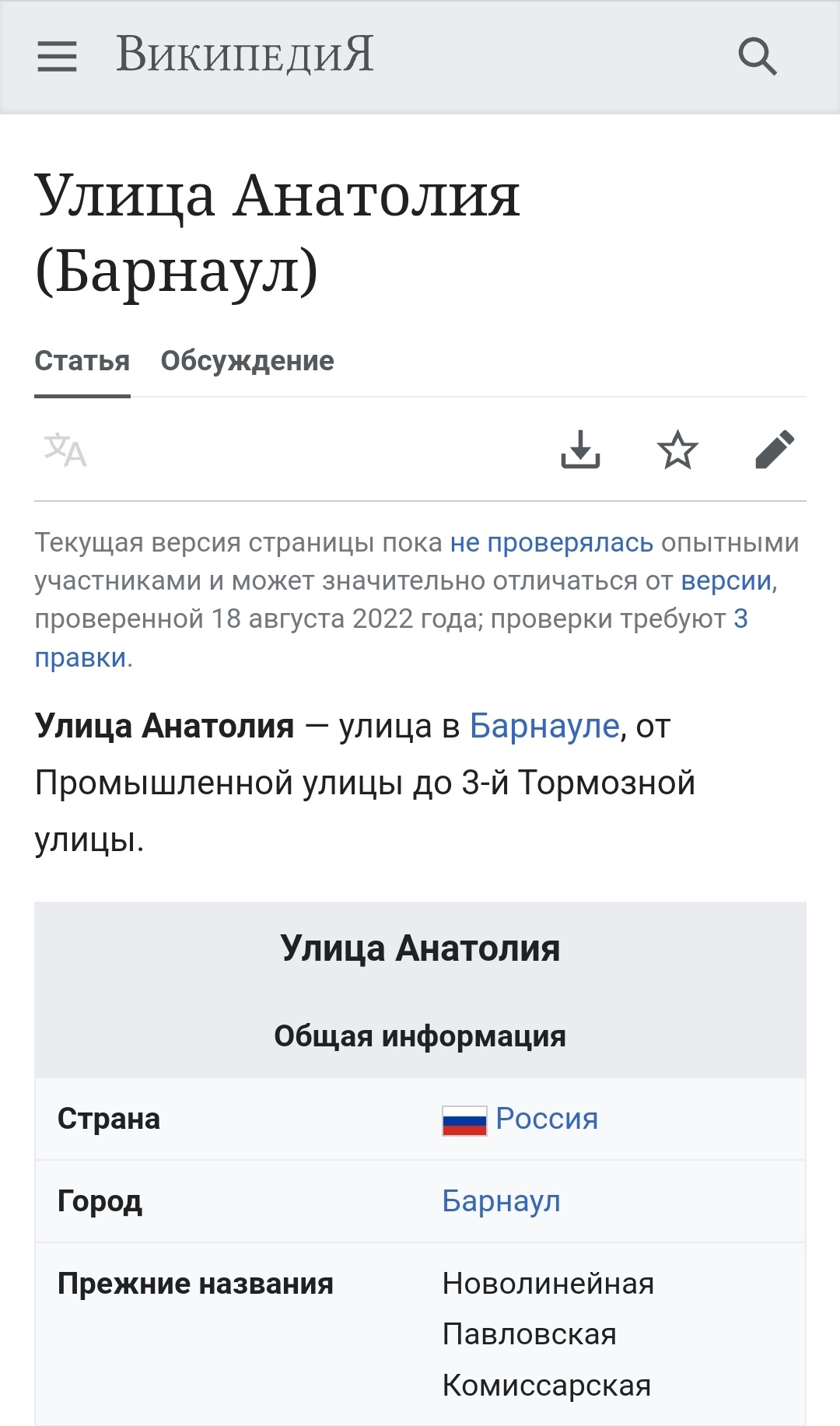Open the Россия link in infobox
The height and width of the screenshot is (1426, 840).
coord(547,1119)
